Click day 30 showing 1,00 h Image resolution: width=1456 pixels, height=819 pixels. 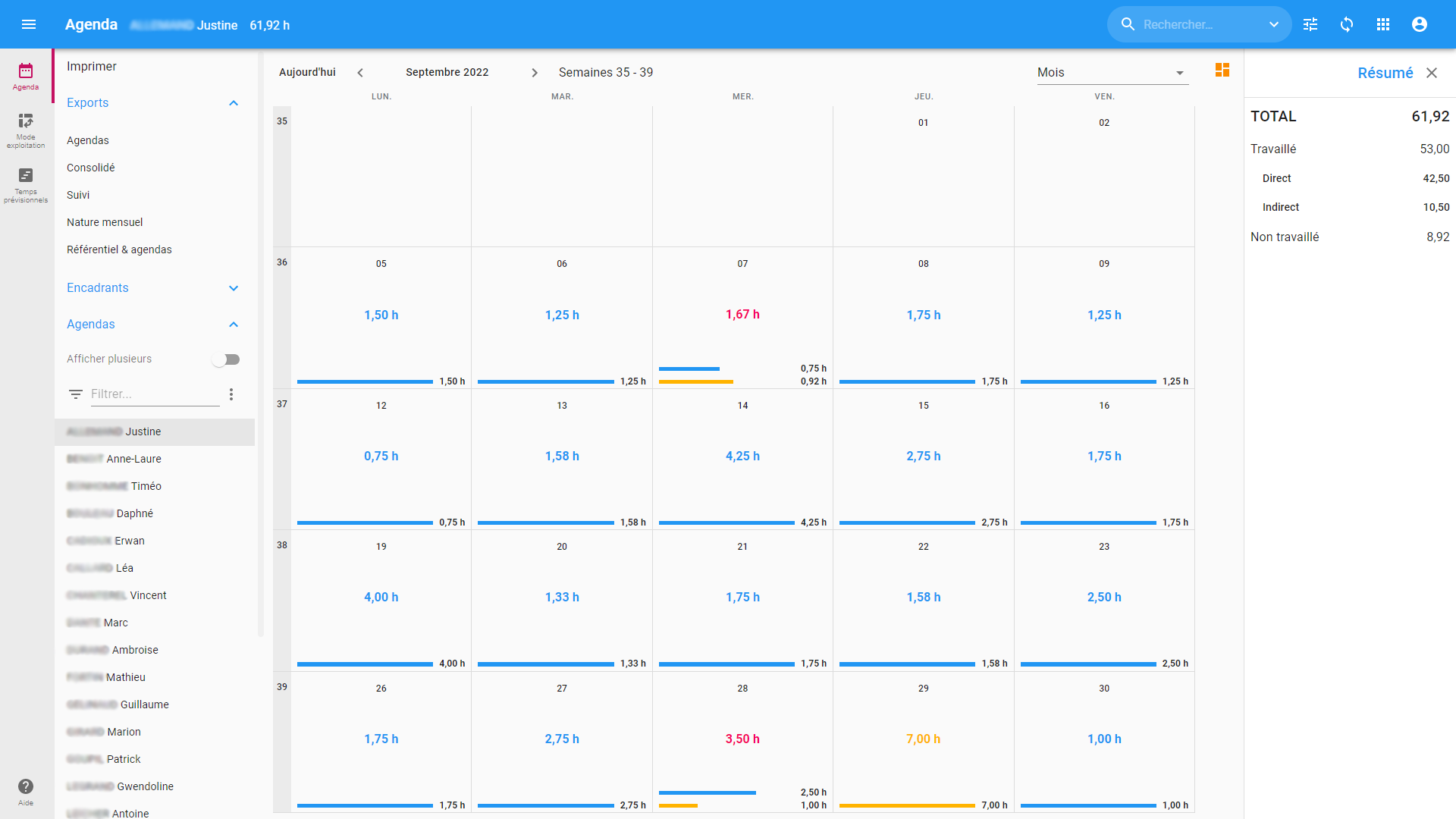point(1104,742)
